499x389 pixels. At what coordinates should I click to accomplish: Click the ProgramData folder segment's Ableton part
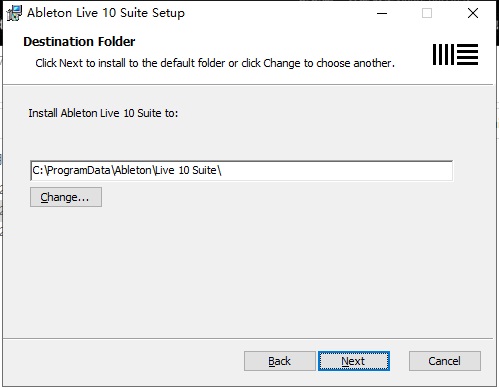click(133, 170)
